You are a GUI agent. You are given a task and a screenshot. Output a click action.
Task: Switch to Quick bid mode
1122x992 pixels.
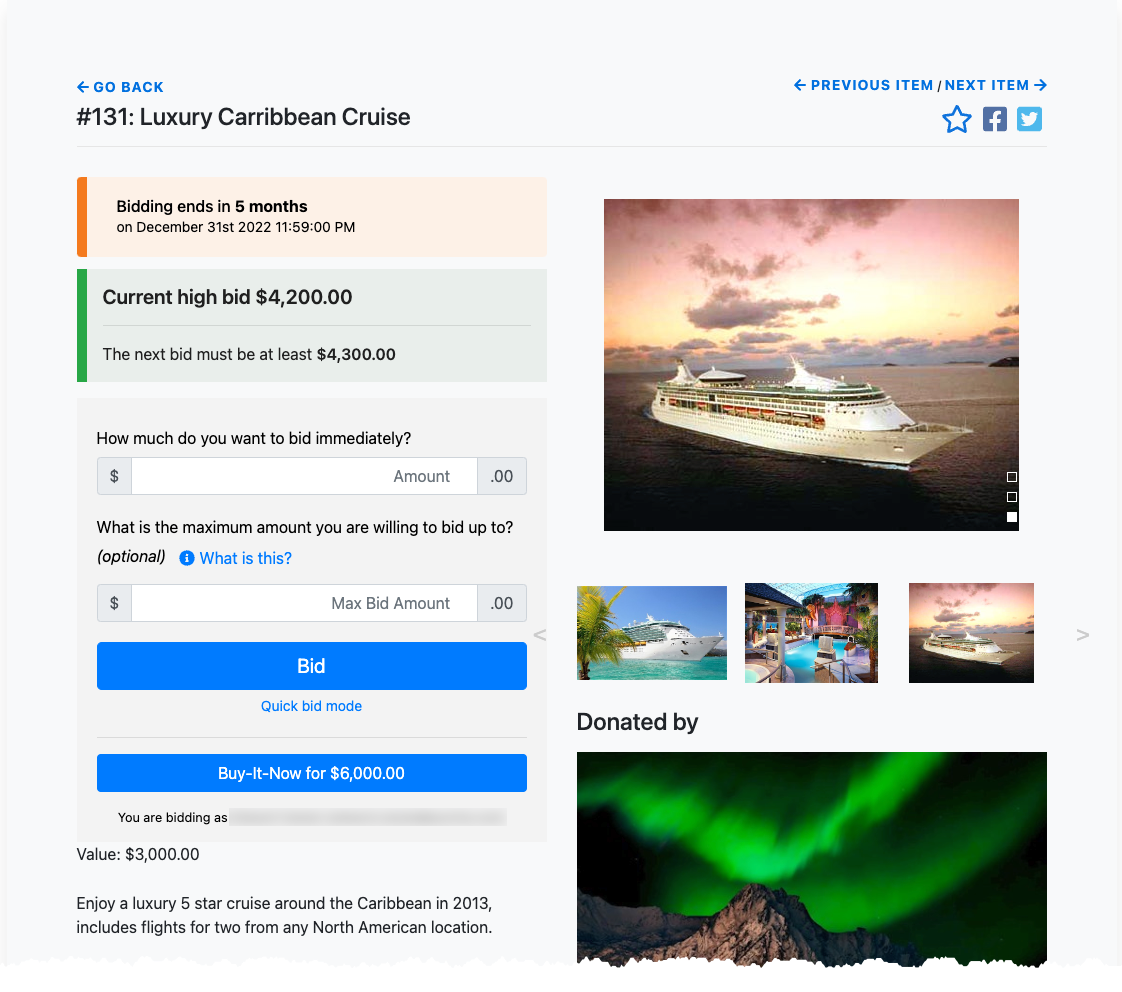point(311,706)
